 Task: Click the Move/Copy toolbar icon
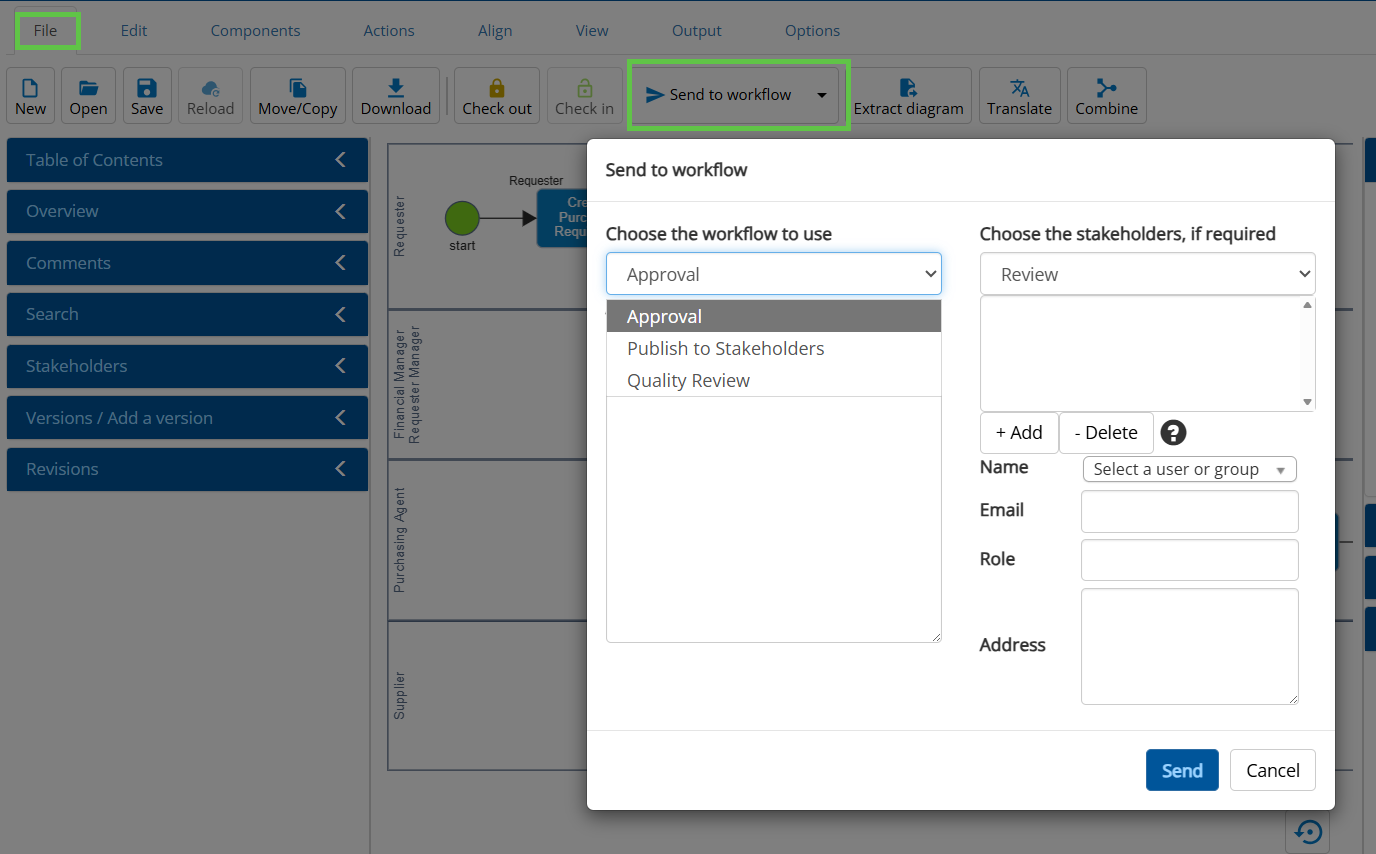298,88
